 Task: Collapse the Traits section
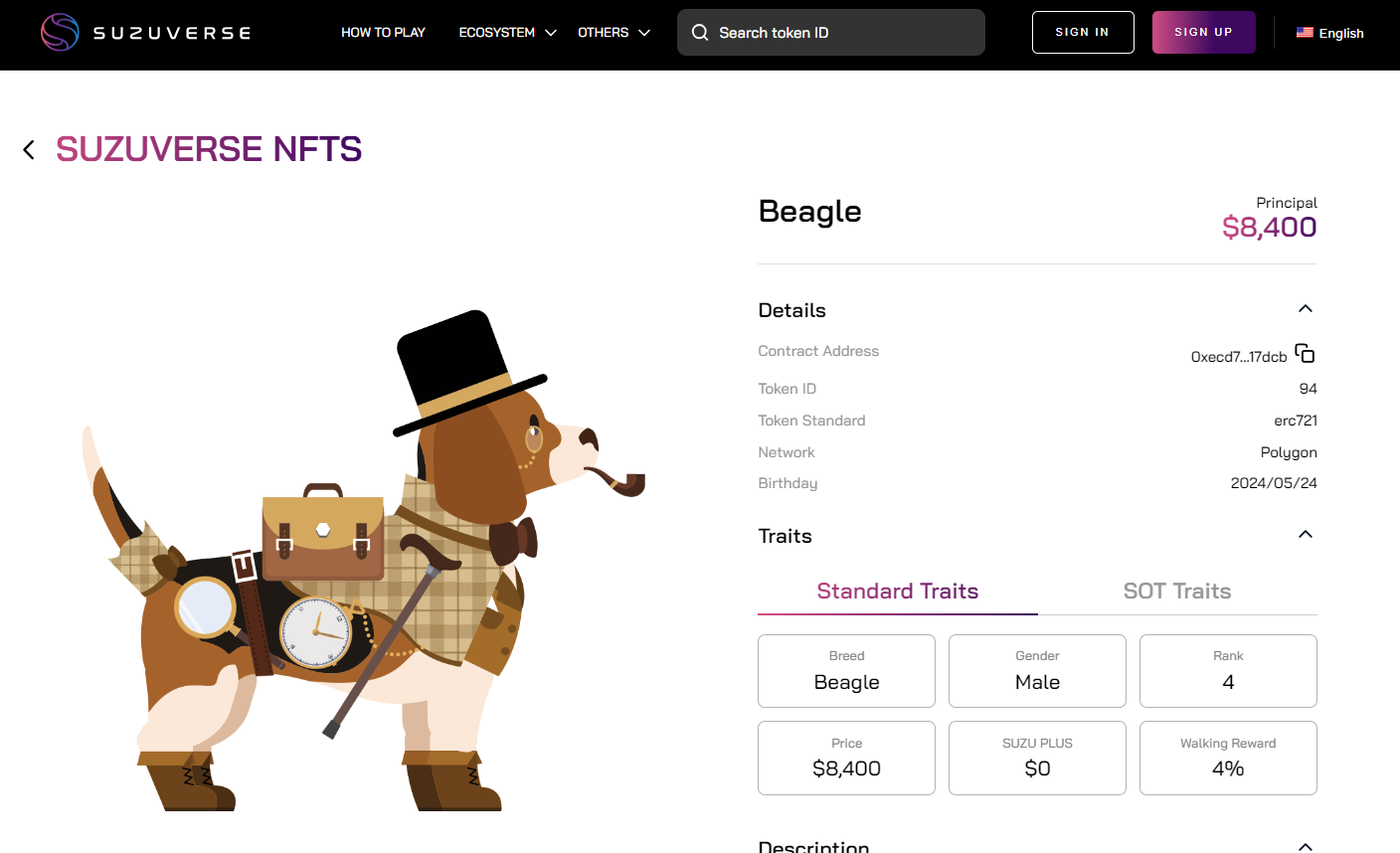pyautogui.click(x=1306, y=535)
